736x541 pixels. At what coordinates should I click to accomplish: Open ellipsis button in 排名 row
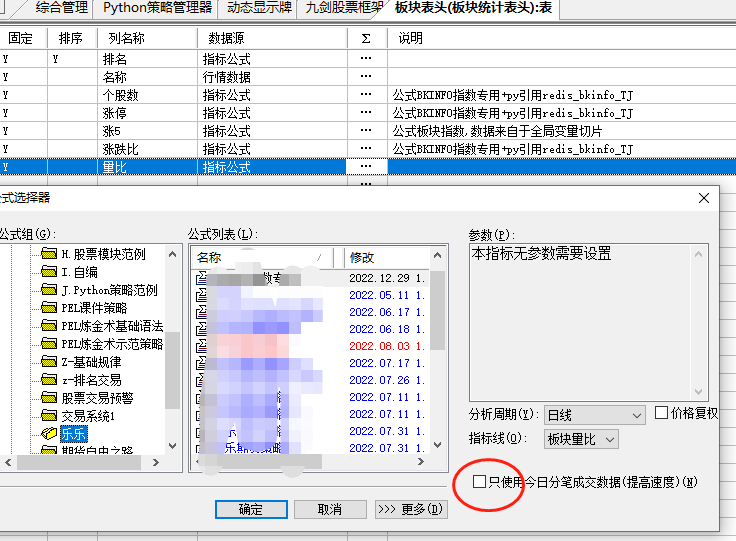[x=366, y=59]
